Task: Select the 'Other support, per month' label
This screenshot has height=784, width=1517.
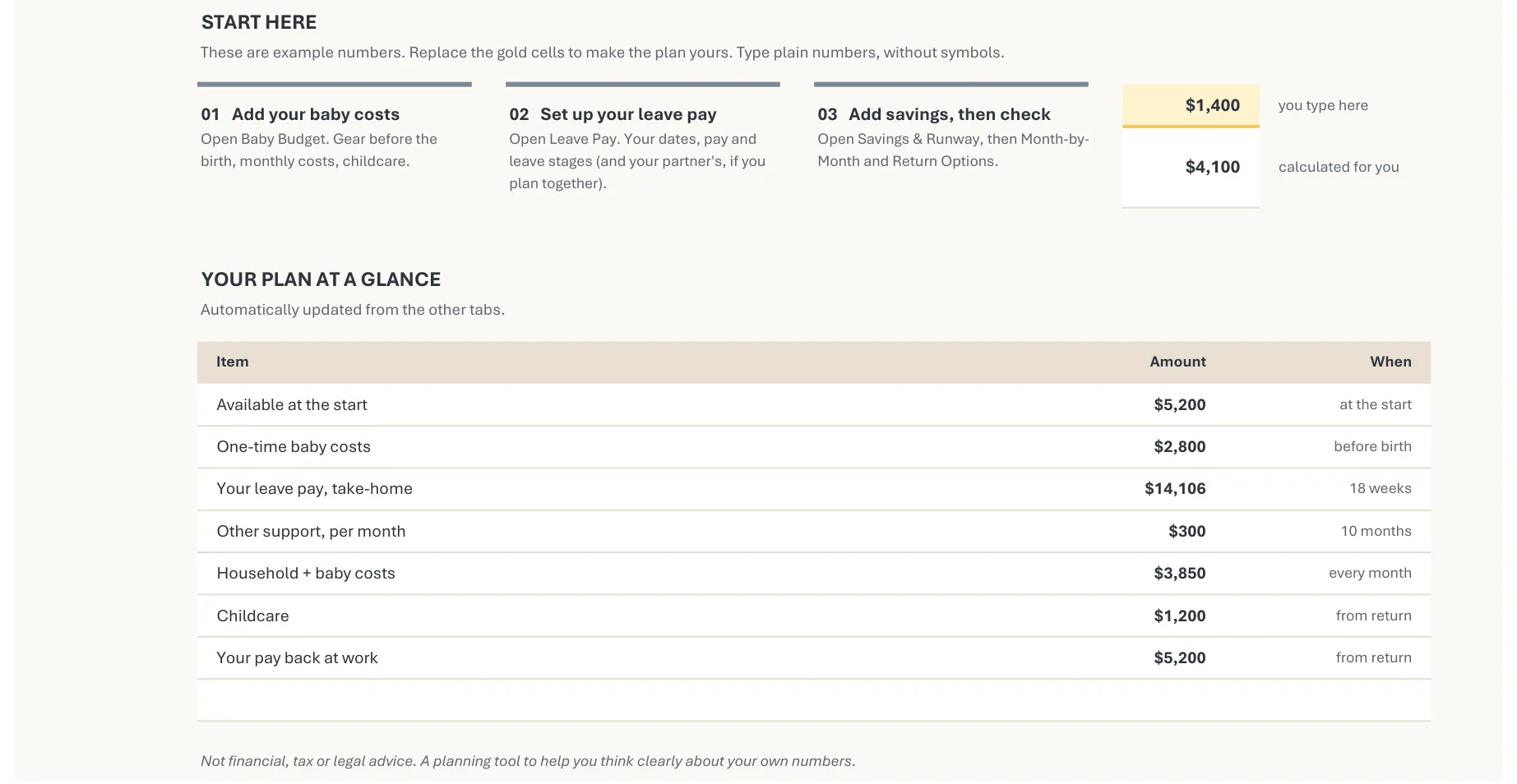Action: pyautogui.click(x=311, y=531)
